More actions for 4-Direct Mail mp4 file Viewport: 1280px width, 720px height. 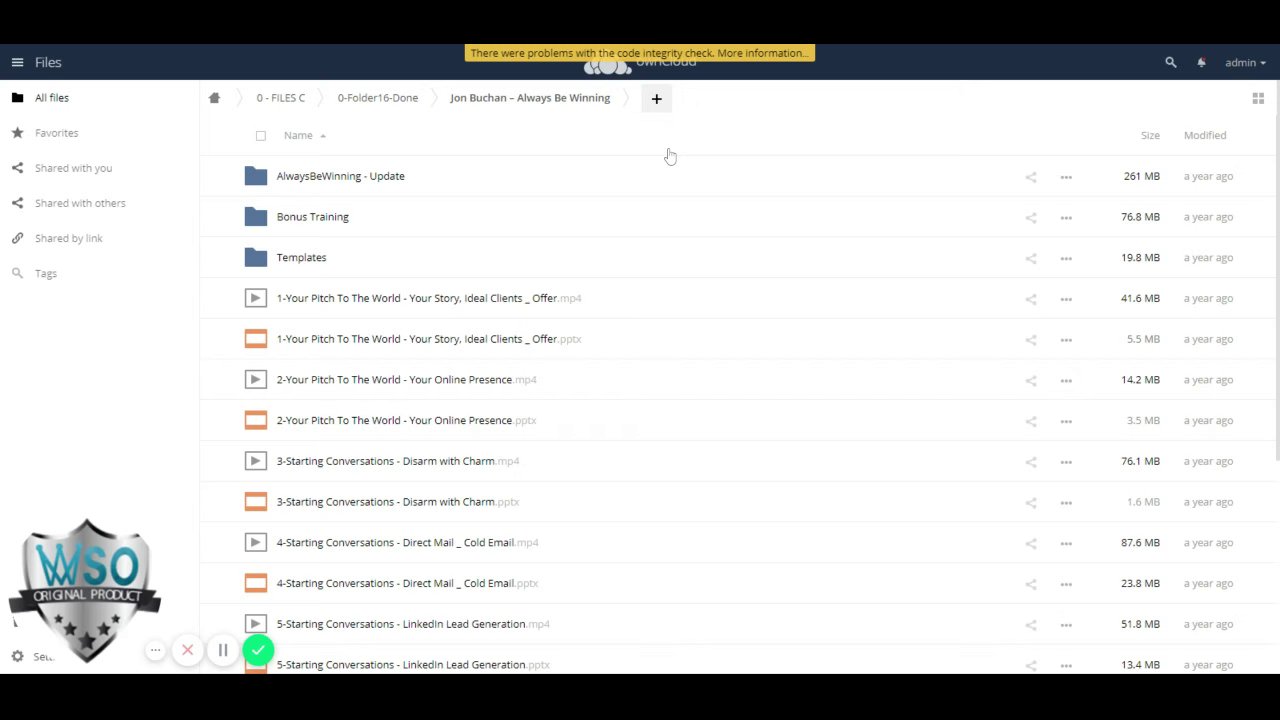[x=1066, y=543]
